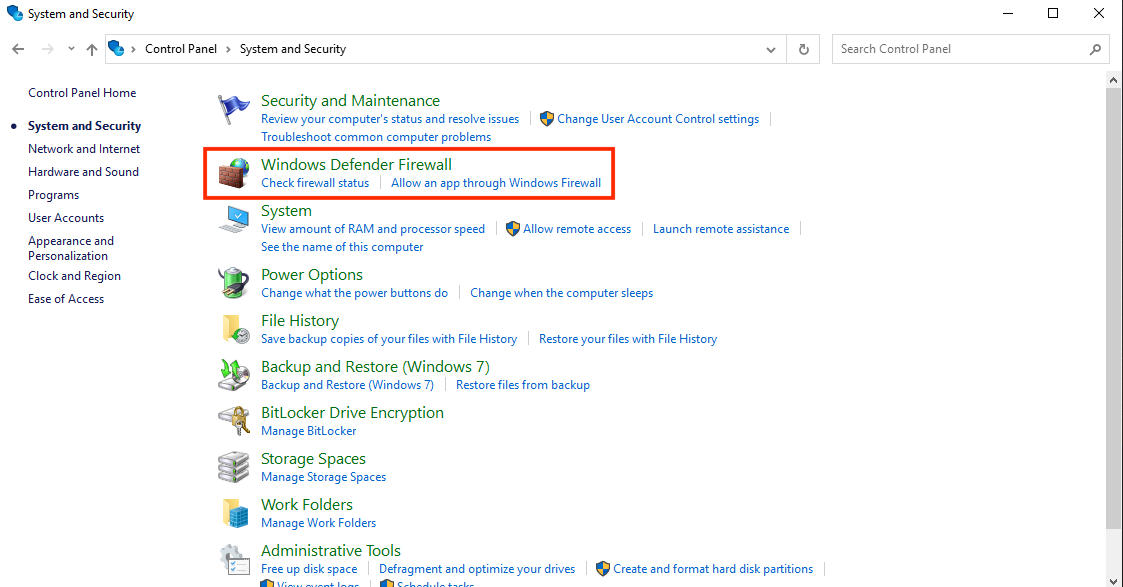Select User Accounts in the sidebar

(66, 218)
